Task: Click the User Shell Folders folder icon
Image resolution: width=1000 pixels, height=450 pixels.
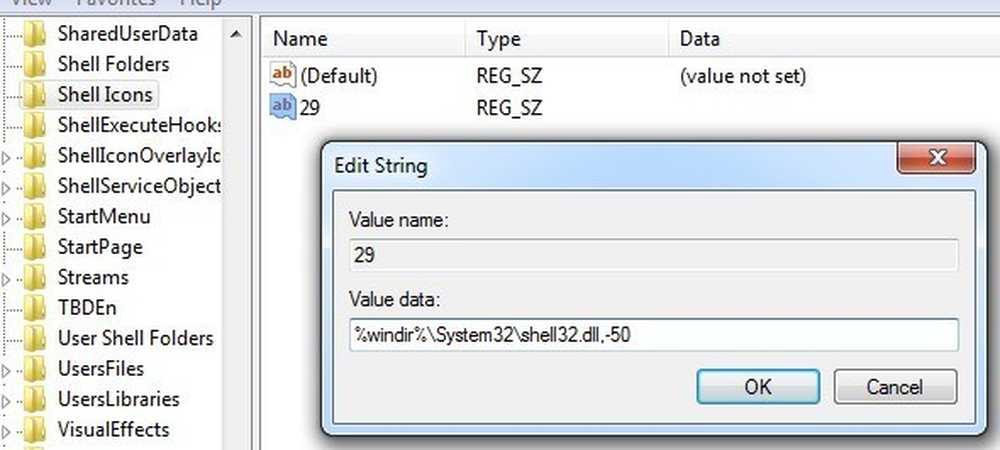Action: (34, 338)
